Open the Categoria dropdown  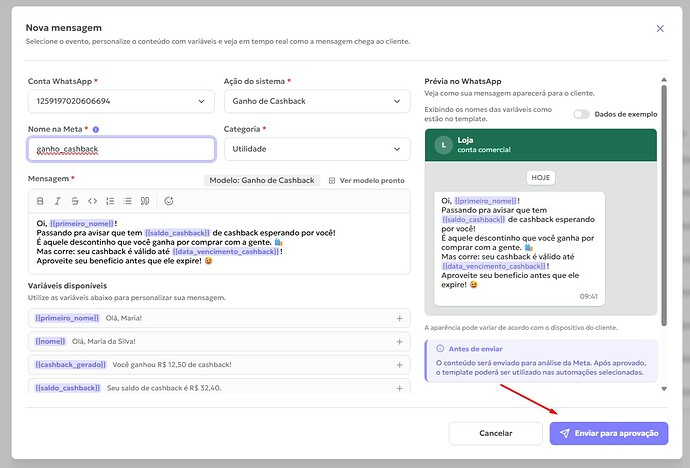click(x=317, y=149)
